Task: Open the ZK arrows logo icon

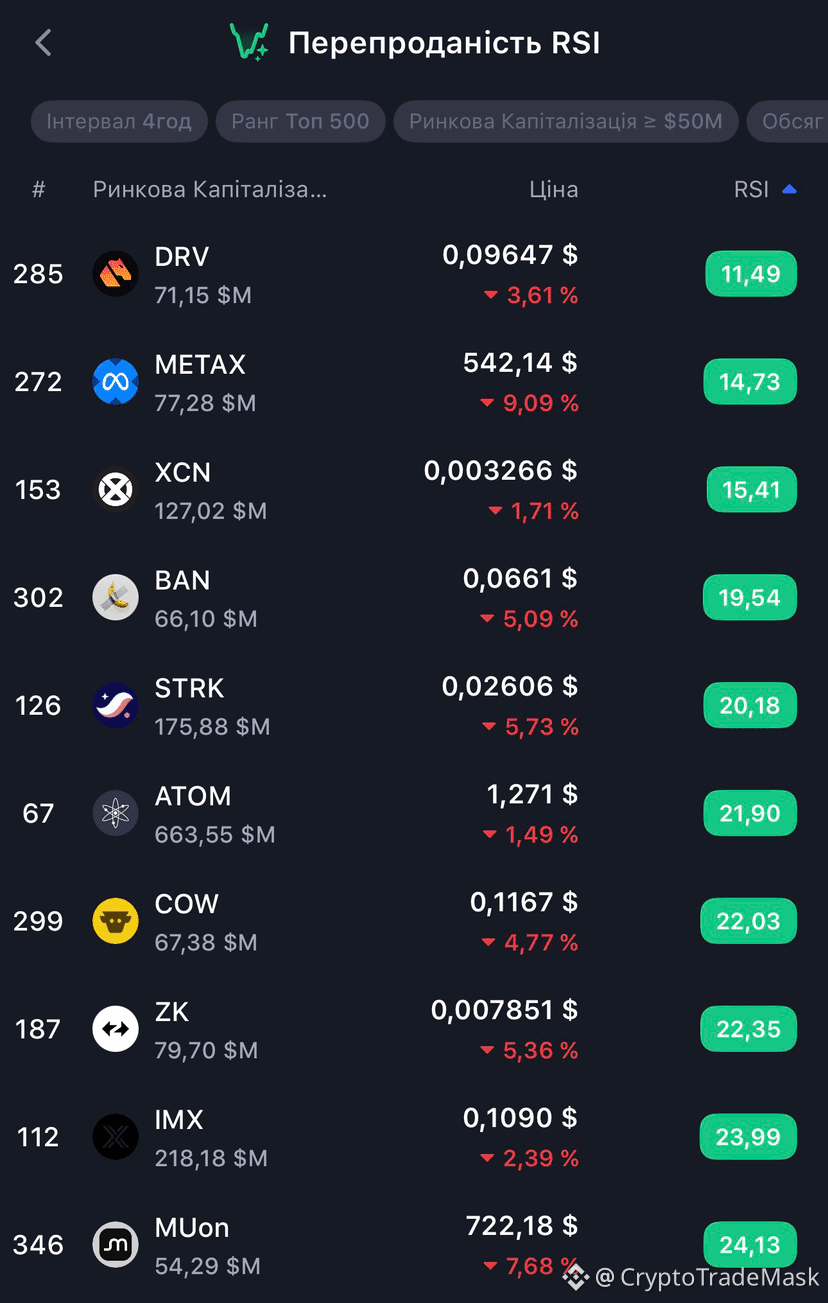Action: [116, 1029]
